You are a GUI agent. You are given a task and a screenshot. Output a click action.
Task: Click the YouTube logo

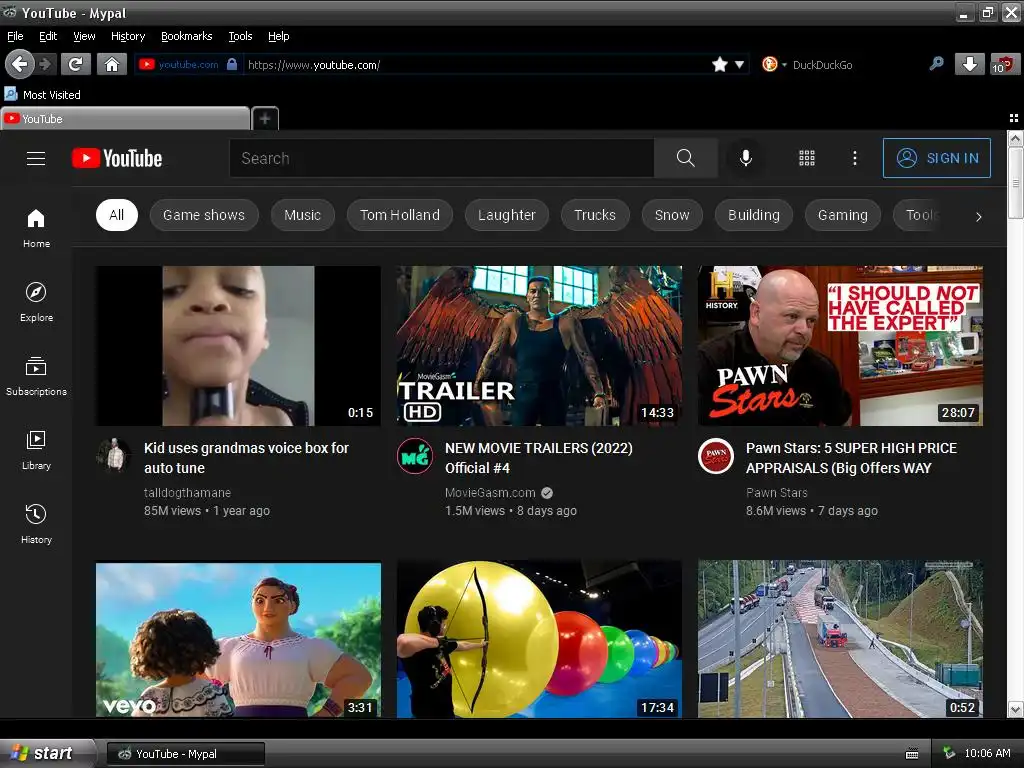tap(117, 158)
